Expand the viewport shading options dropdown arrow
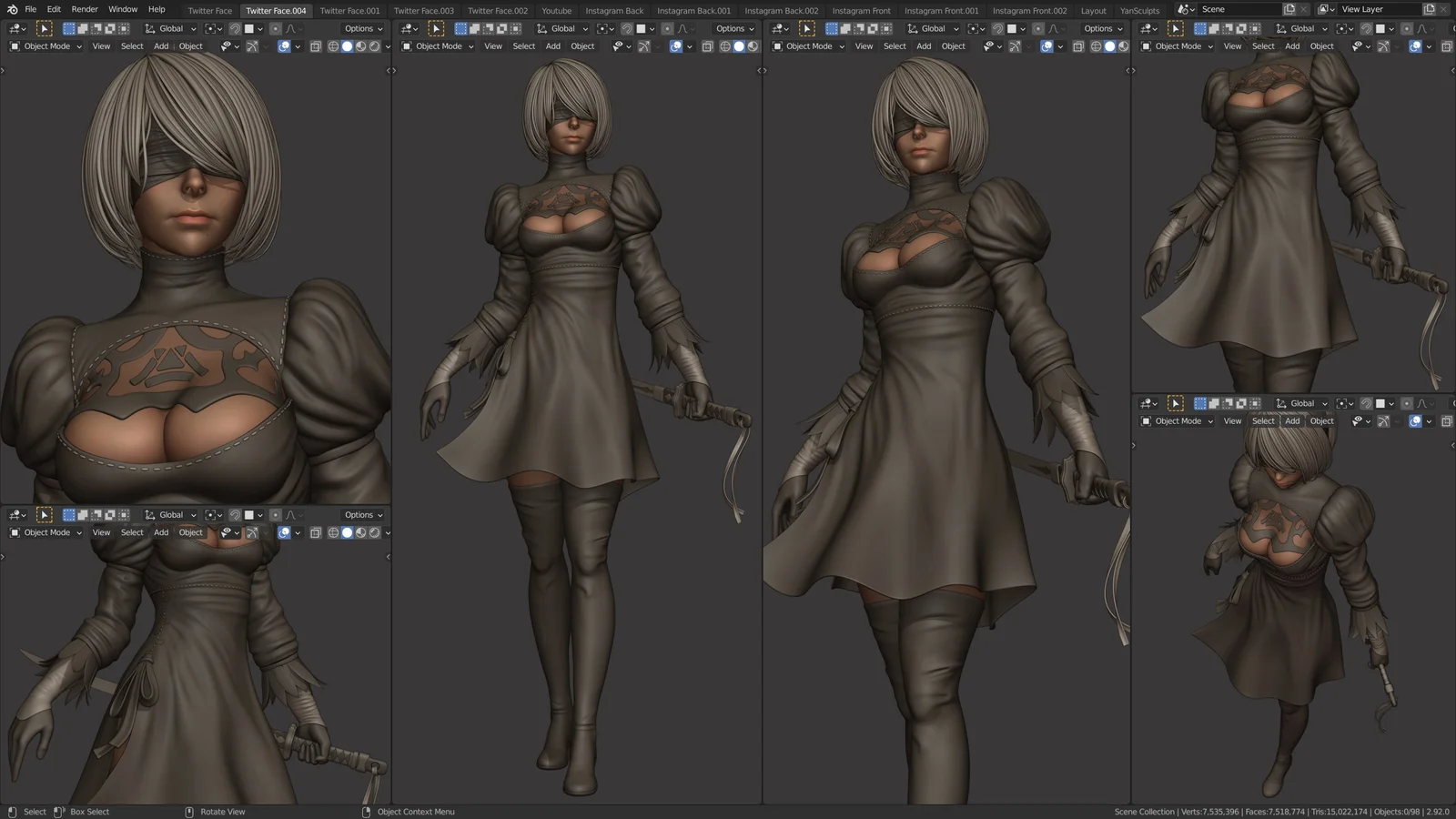The height and width of the screenshot is (819, 1456). click(x=389, y=46)
